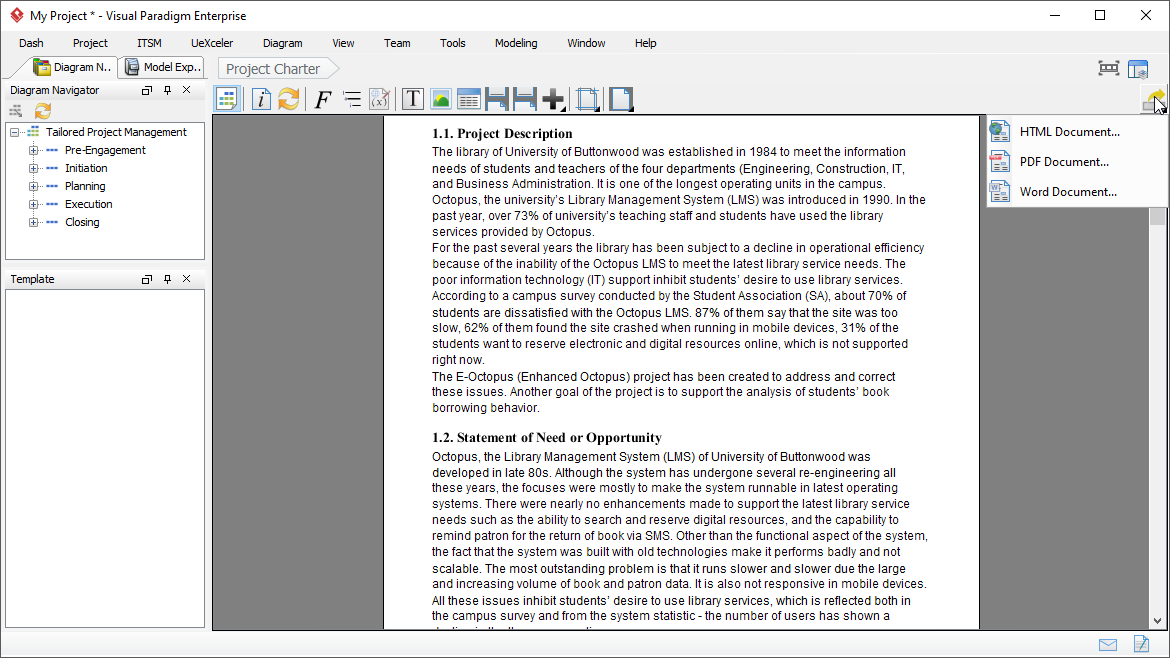Click the document scrollbar down arrow
This screenshot has height=658, width=1170.
click(x=1157, y=621)
